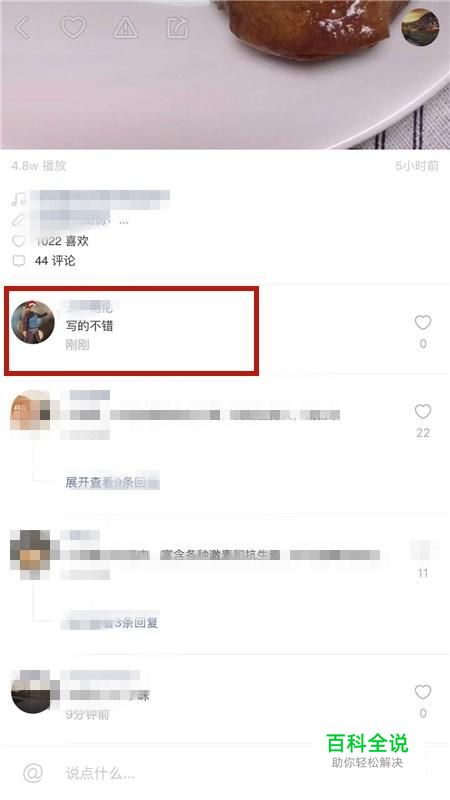Open the author's avatar at top right
This screenshot has width=450, height=800.
coord(420,27)
